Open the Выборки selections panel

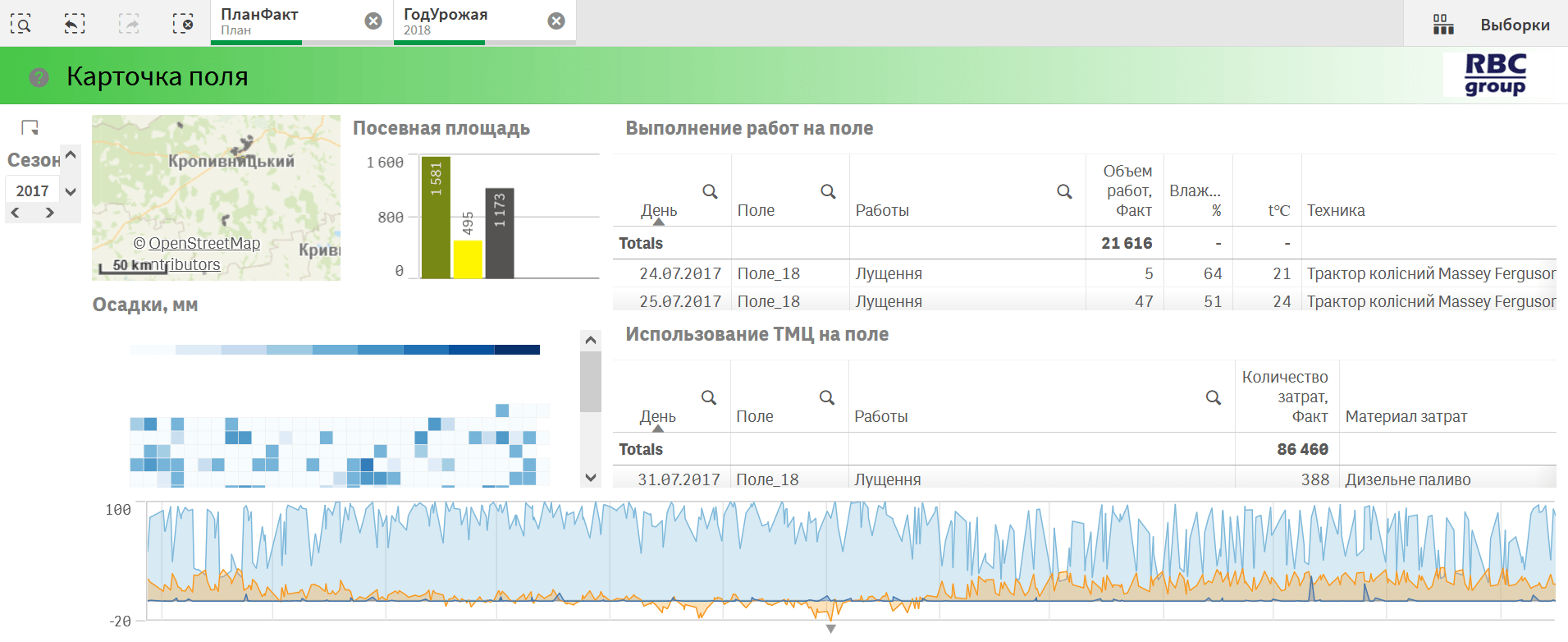click(x=1491, y=25)
